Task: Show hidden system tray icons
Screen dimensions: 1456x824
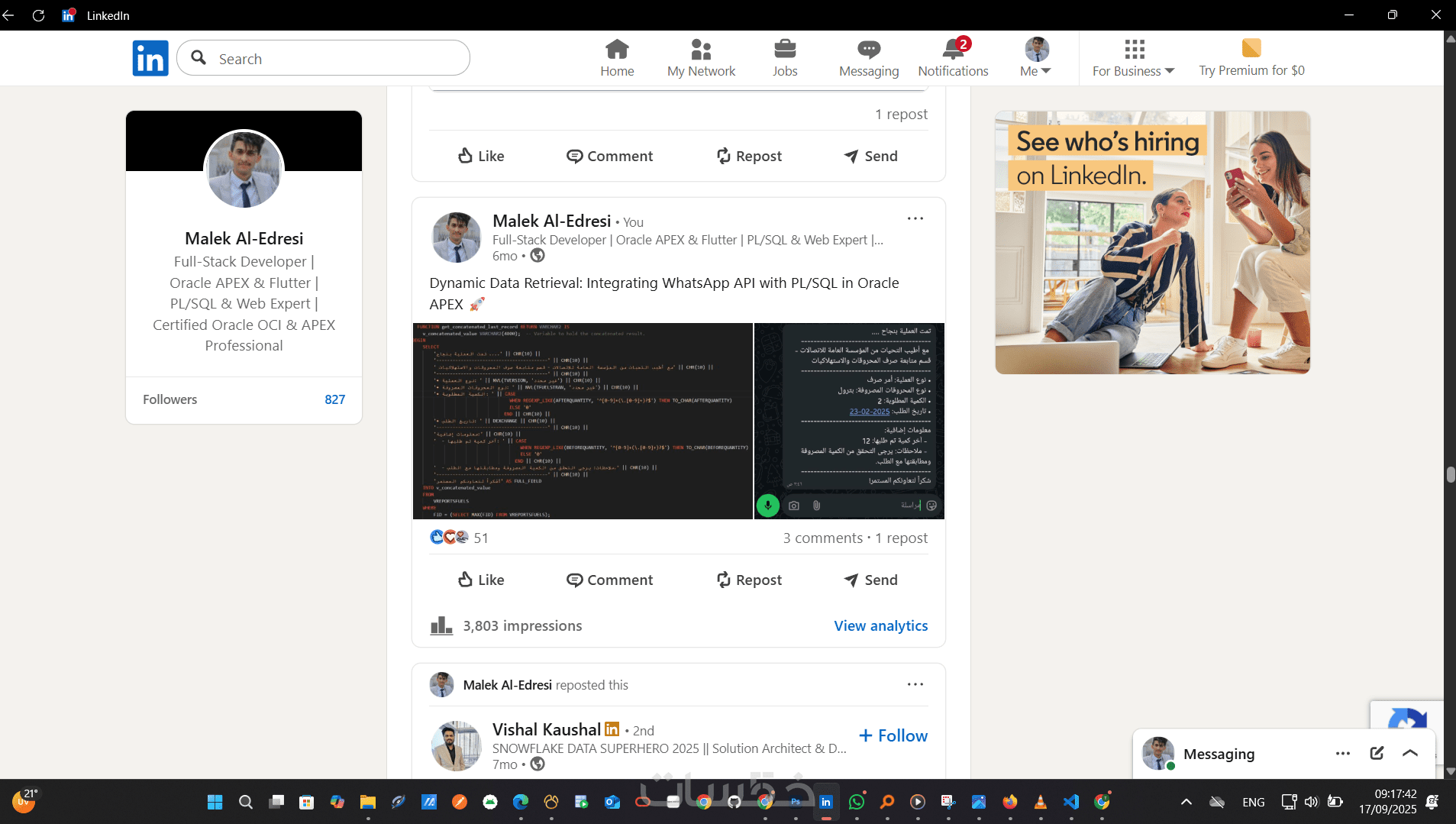Action: tap(1186, 802)
